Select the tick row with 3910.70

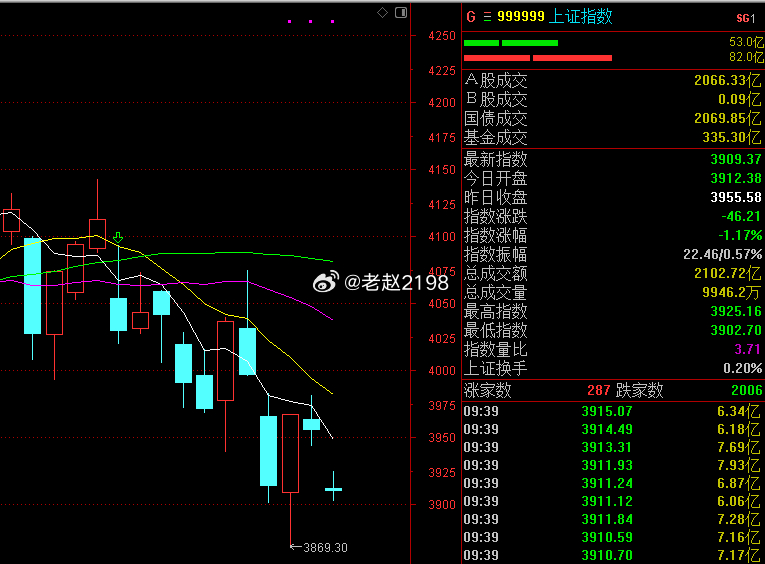click(x=613, y=555)
